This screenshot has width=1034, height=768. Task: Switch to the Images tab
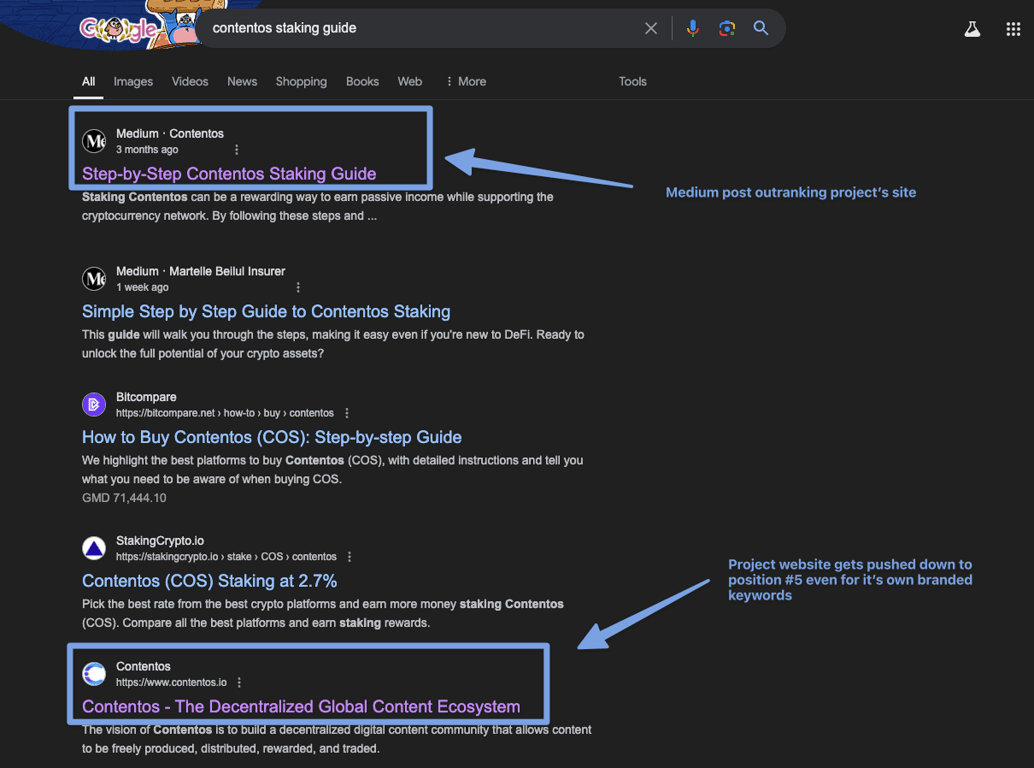click(133, 82)
